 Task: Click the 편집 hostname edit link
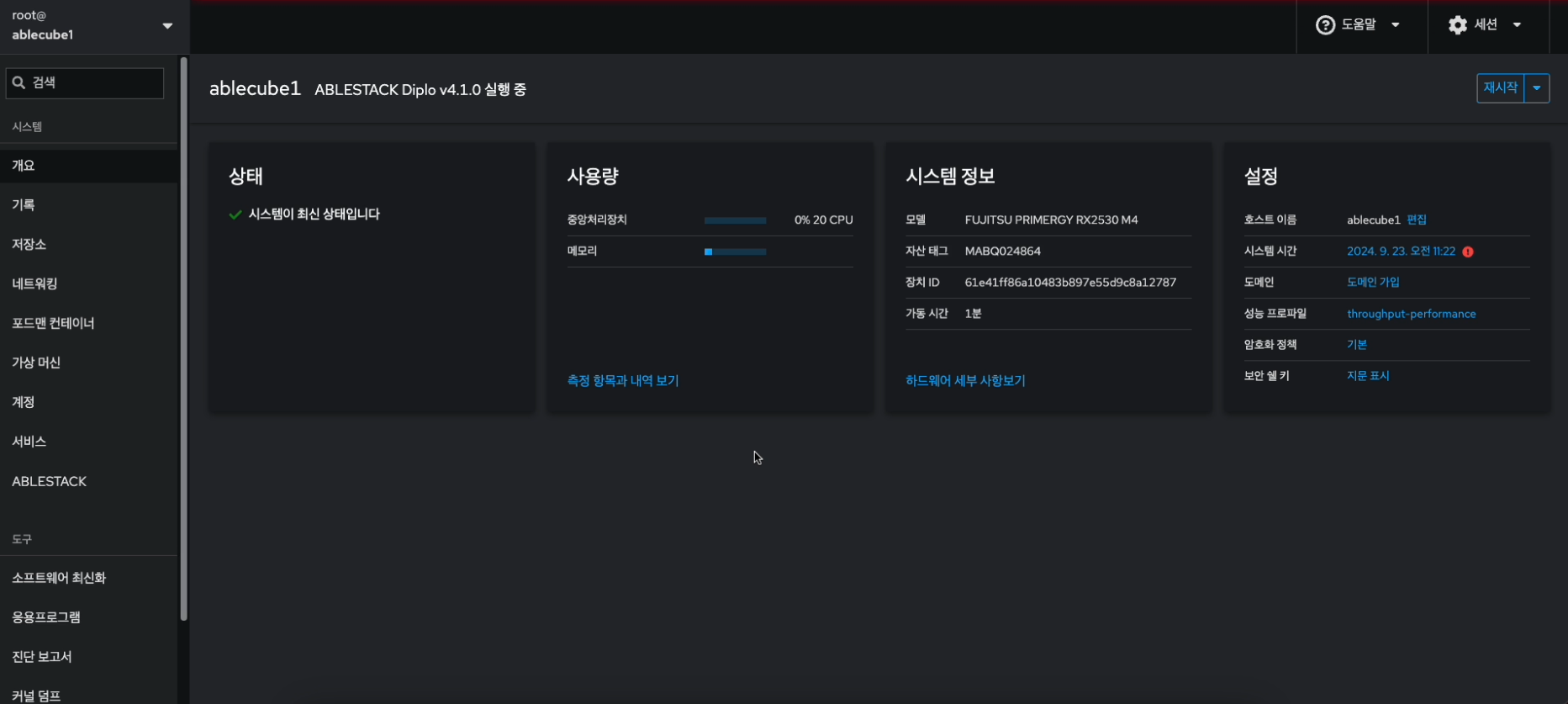pos(1417,220)
